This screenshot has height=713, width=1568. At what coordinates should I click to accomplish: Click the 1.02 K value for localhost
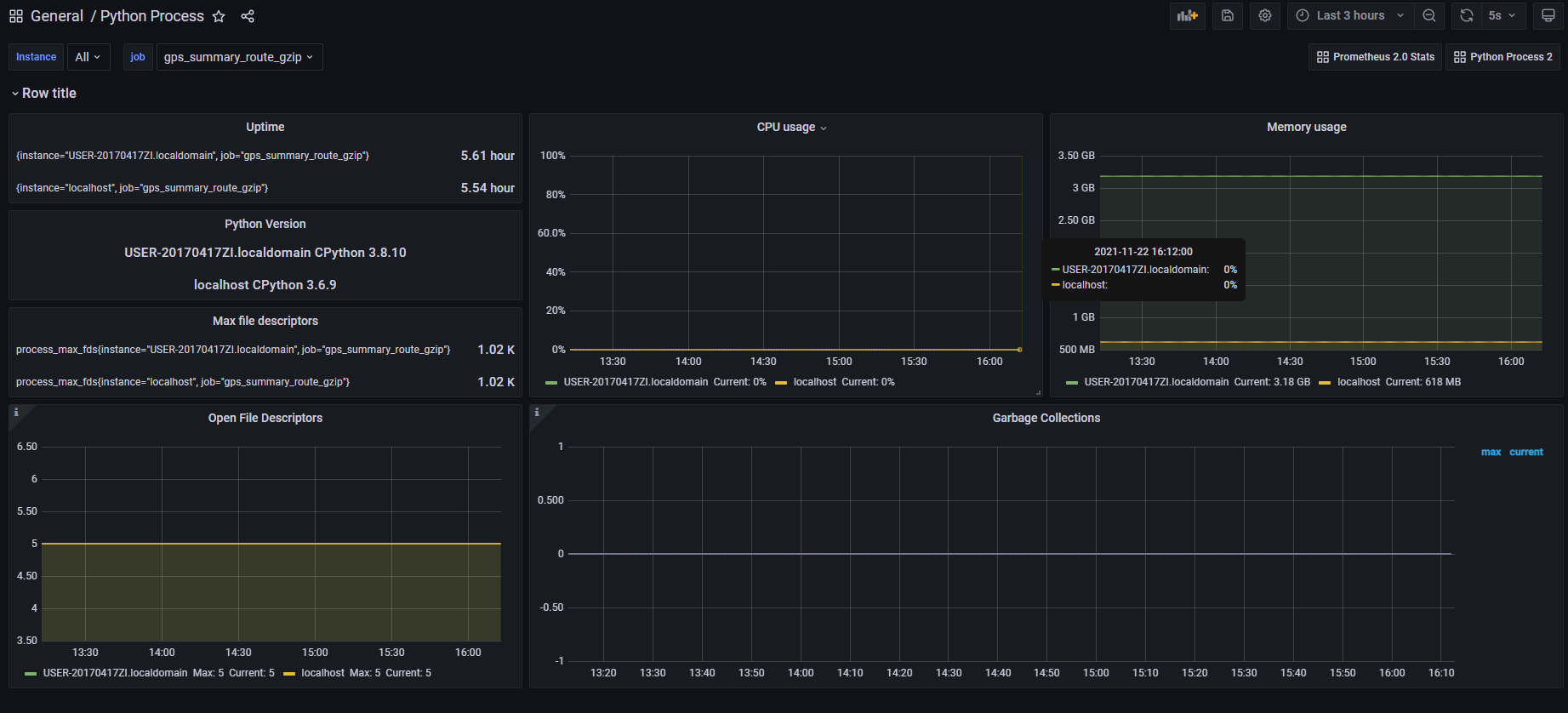(x=496, y=382)
